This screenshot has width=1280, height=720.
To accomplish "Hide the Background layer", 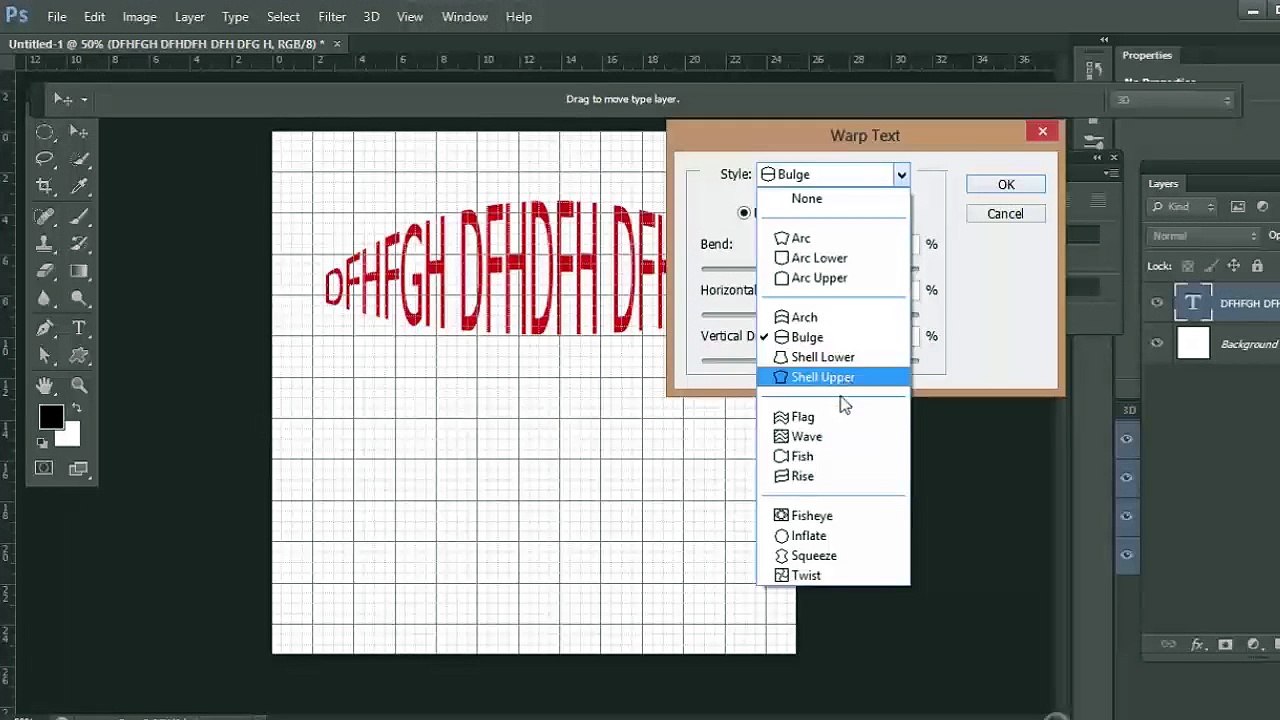I will [x=1157, y=343].
